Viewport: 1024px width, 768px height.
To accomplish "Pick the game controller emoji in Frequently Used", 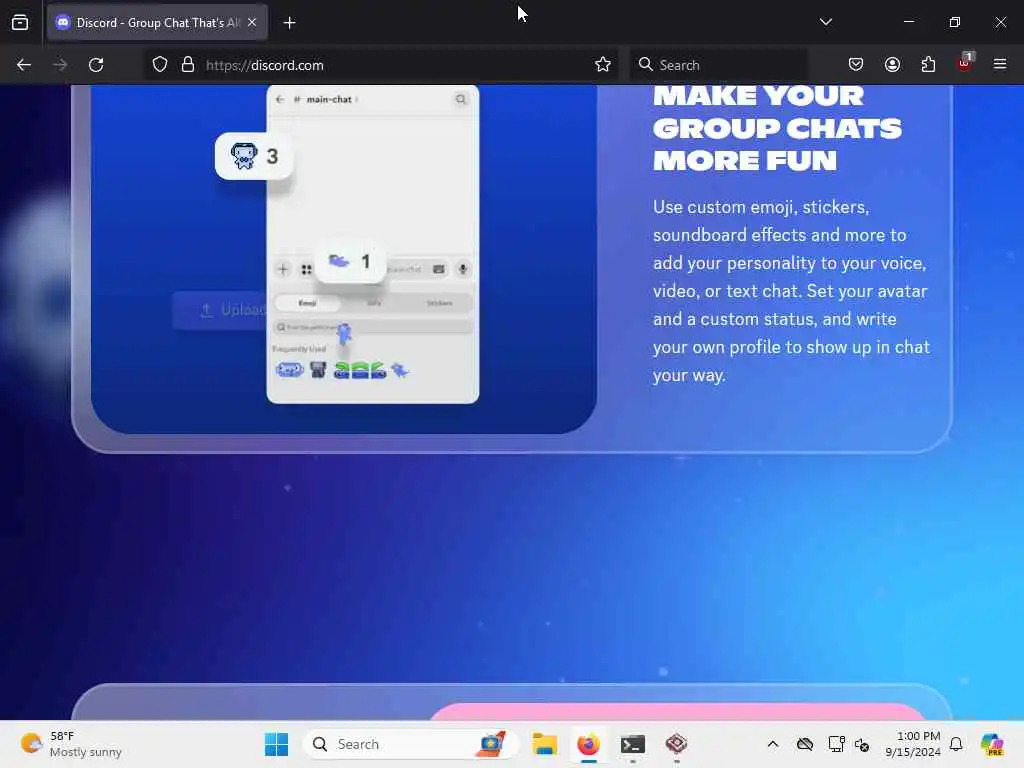I will (x=289, y=370).
